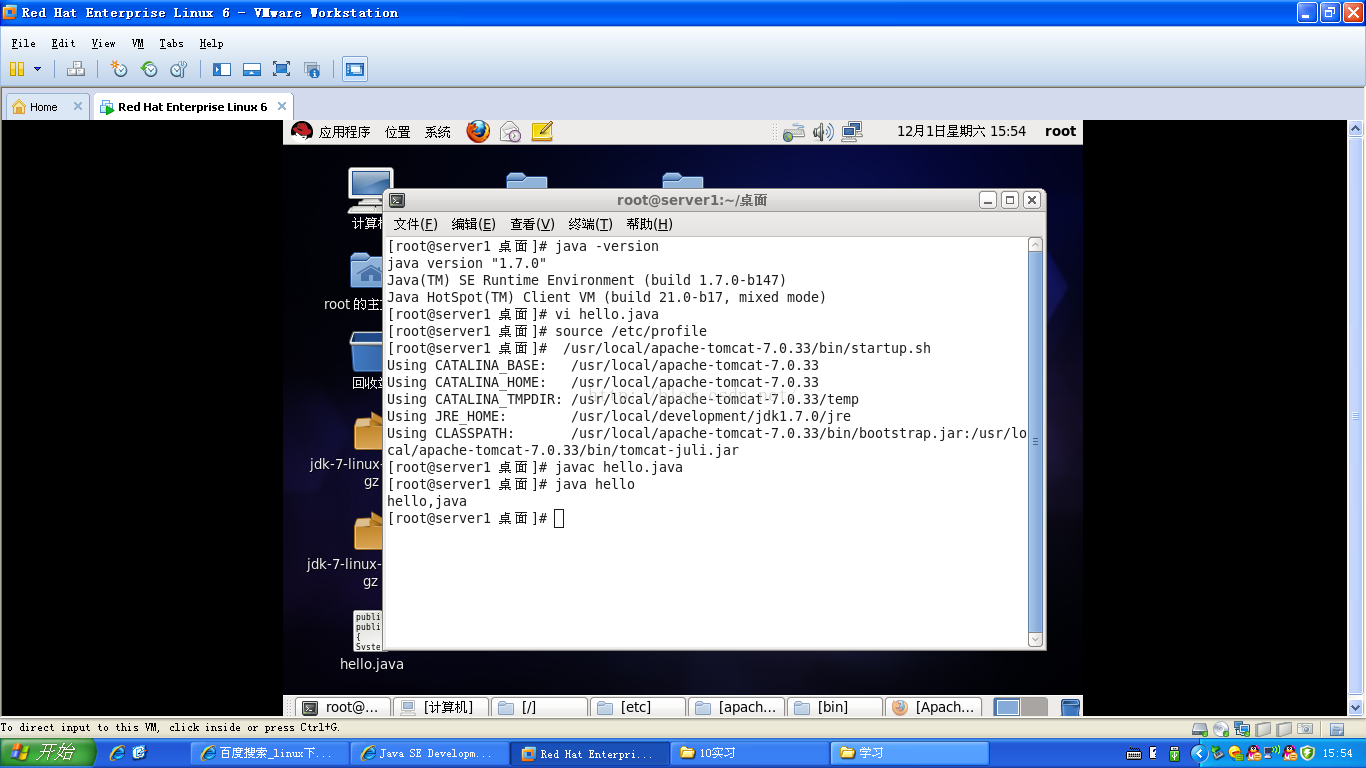Click the Send Ctrl+Alt+Del toolbar icon
The image size is (1366, 768).
point(75,69)
